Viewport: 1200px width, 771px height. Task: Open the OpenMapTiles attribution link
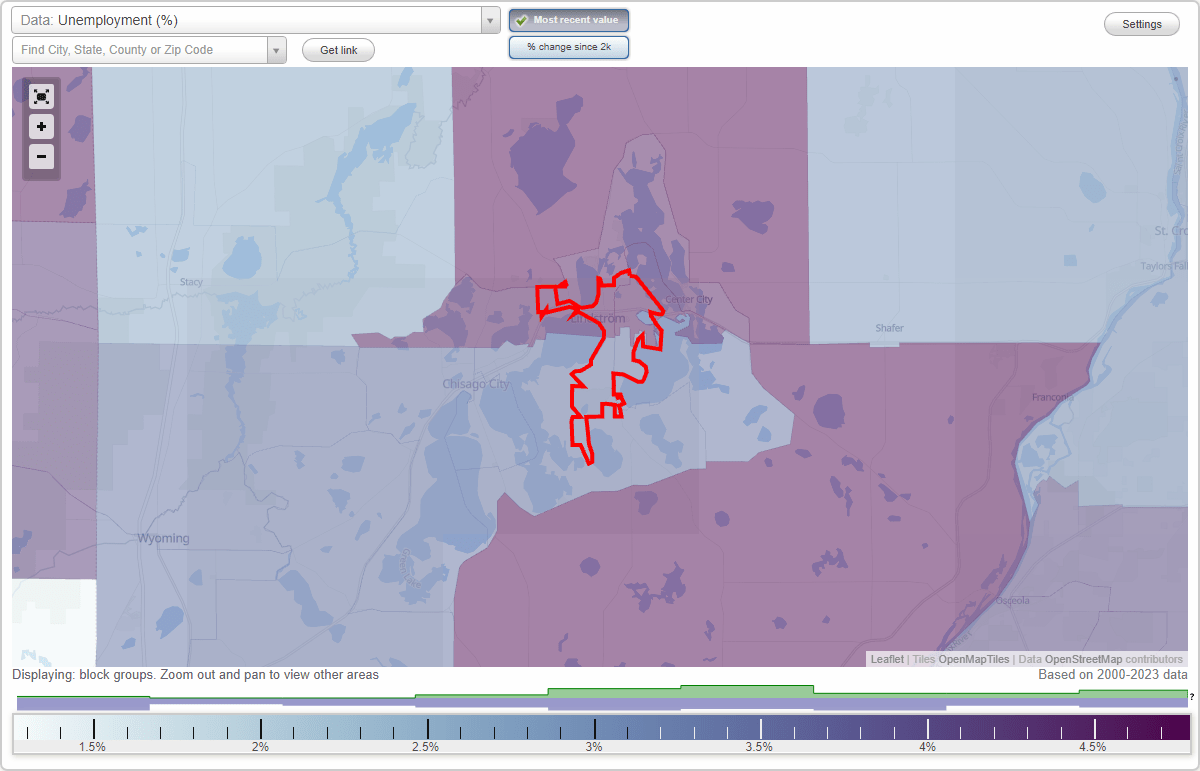click(x=973, y=659)
